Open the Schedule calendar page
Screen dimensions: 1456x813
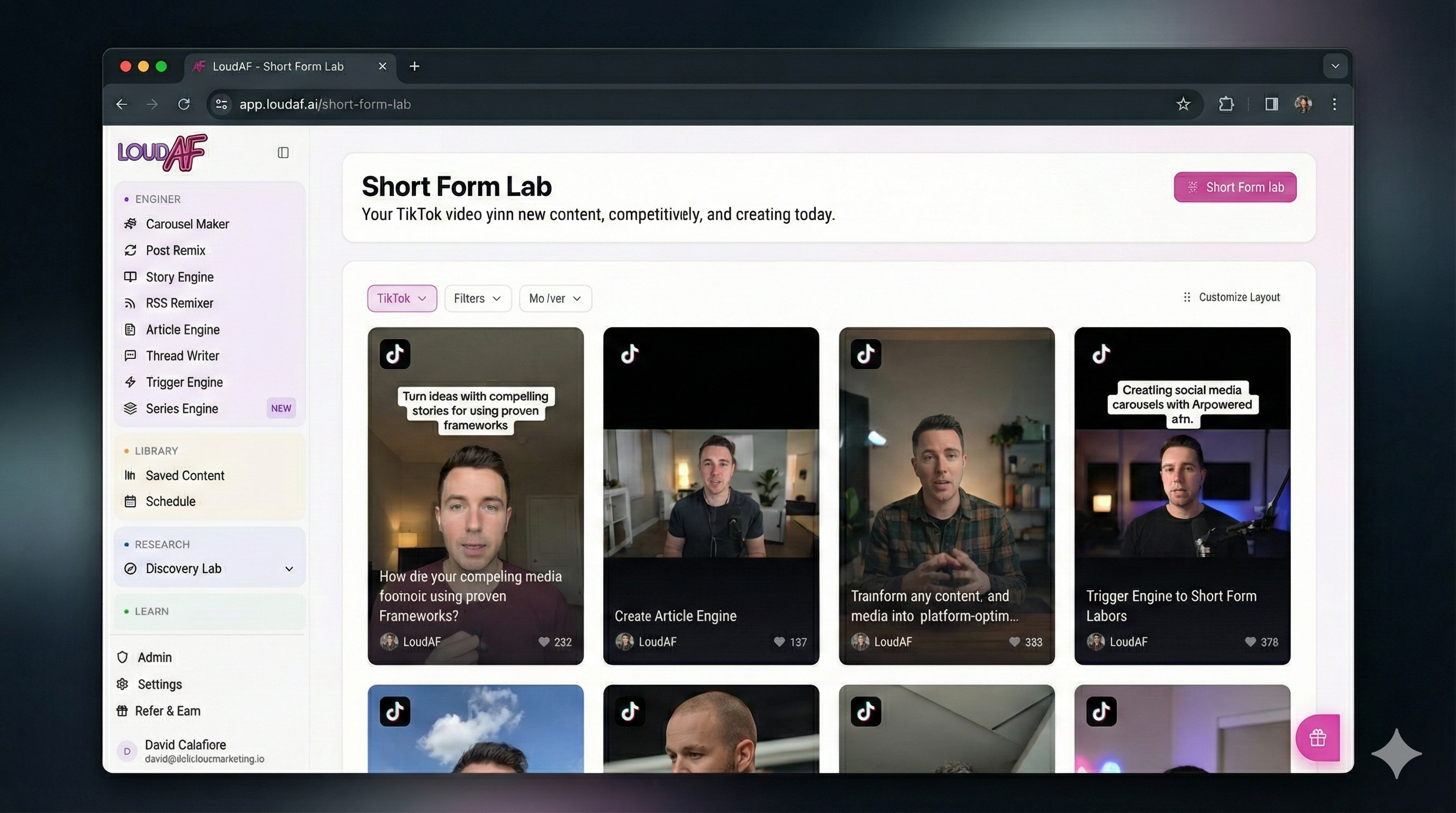(x=170, y=501)
